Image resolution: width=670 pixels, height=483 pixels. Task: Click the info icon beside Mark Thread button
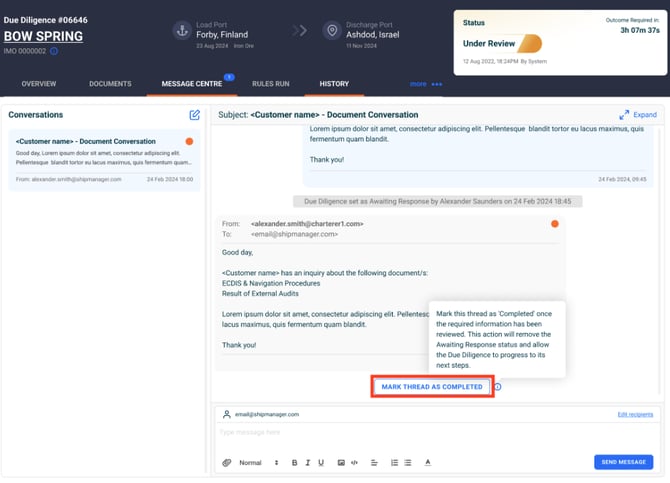498,387
